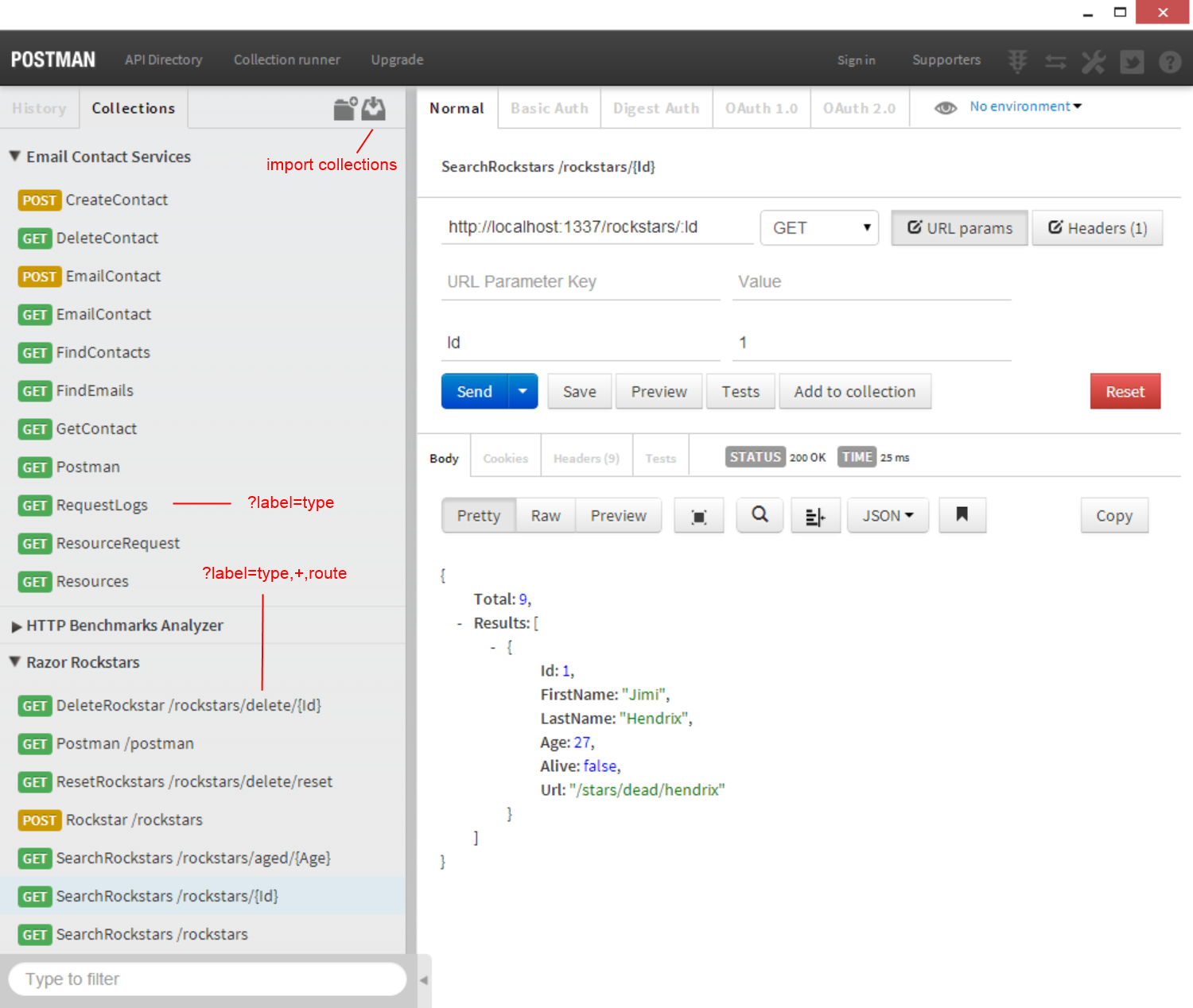Toggle the Headers (1) button

(1098, 228)
